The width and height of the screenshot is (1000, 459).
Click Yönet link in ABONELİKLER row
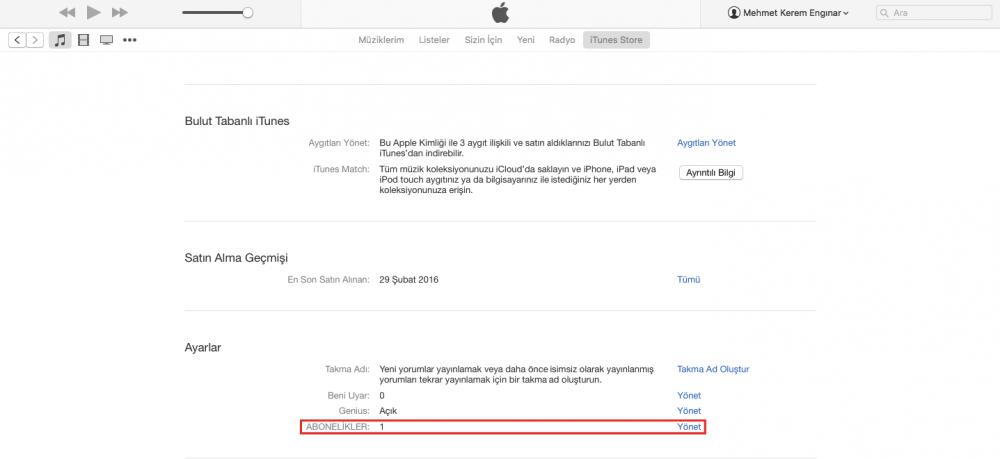click(689, 426)
